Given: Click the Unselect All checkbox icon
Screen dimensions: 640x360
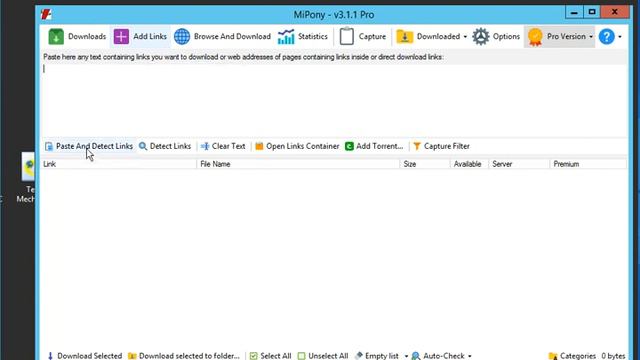Looking at the screenshot, I should tap(301, 356).
